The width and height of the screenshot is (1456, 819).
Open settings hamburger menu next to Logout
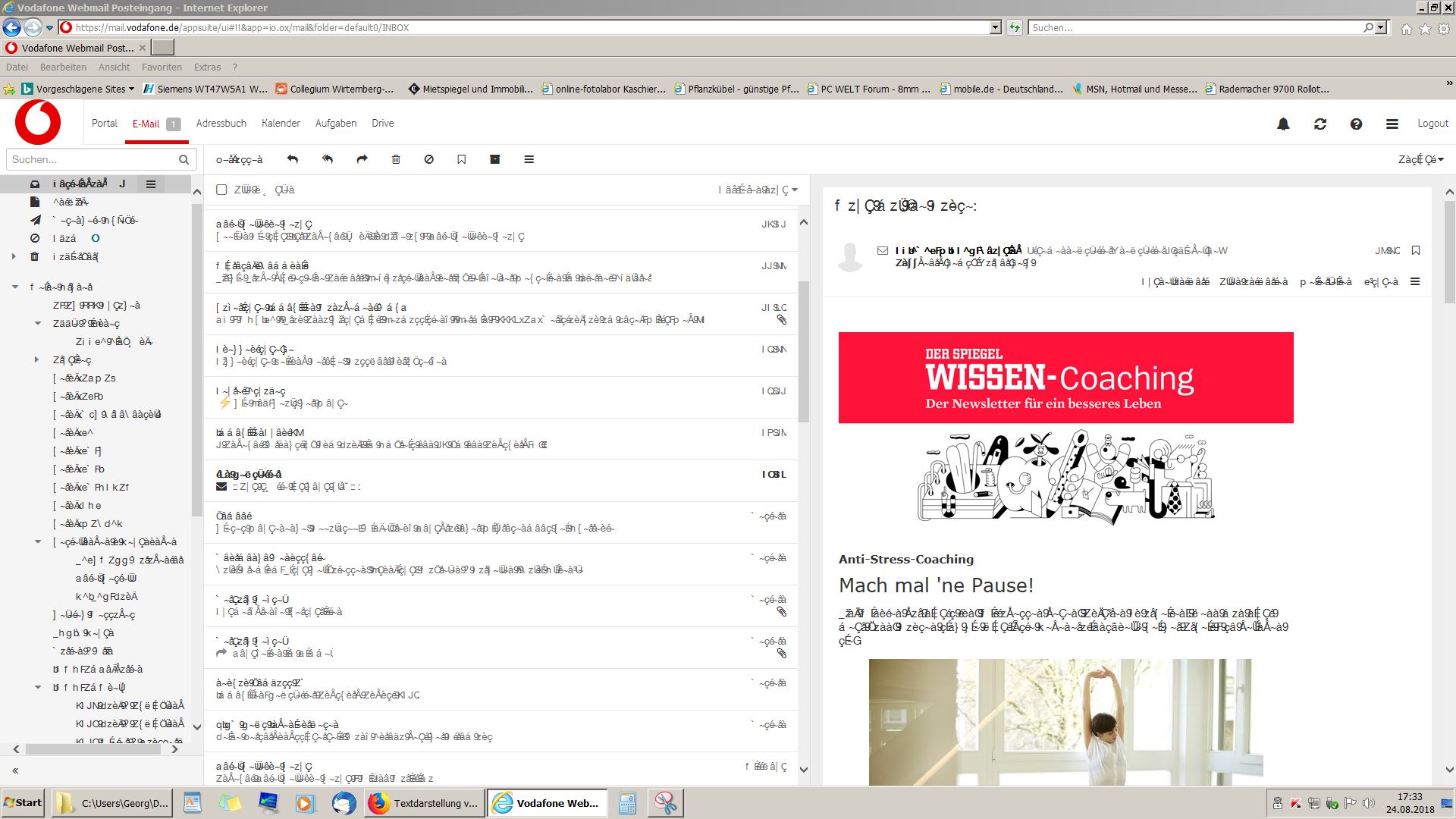click(1392, 124)
